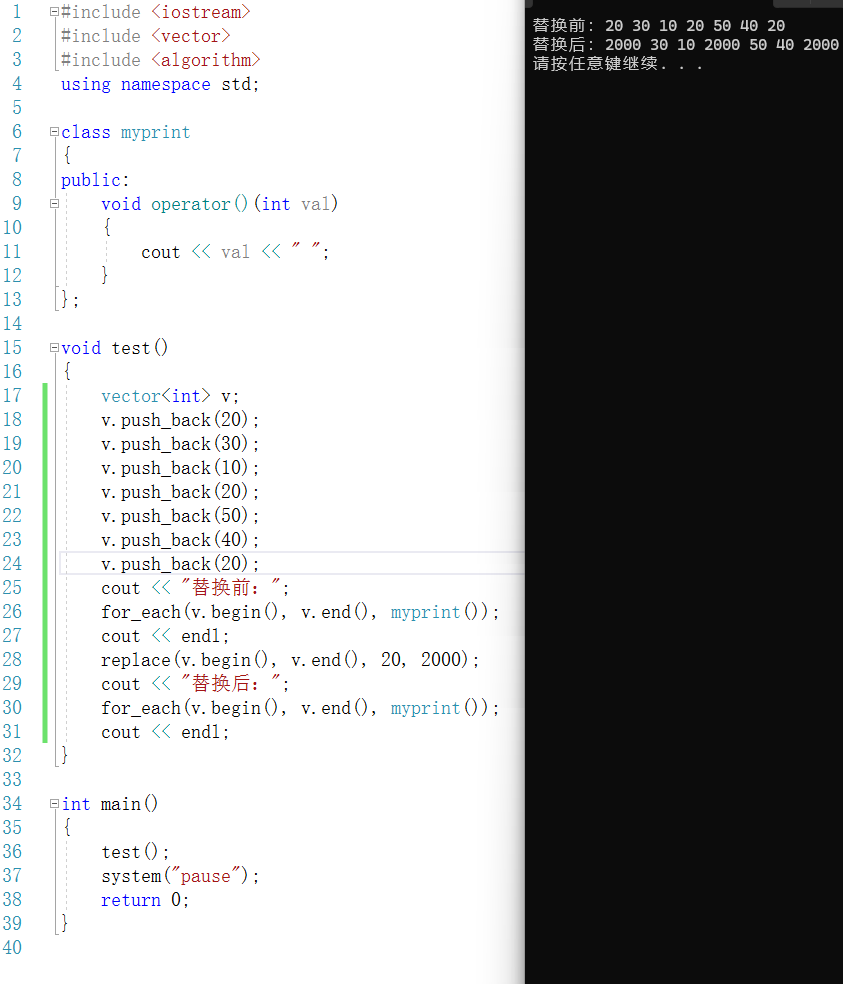
Task: Click the 'vector<int> v;' declaration
Action: coord(169,396)
